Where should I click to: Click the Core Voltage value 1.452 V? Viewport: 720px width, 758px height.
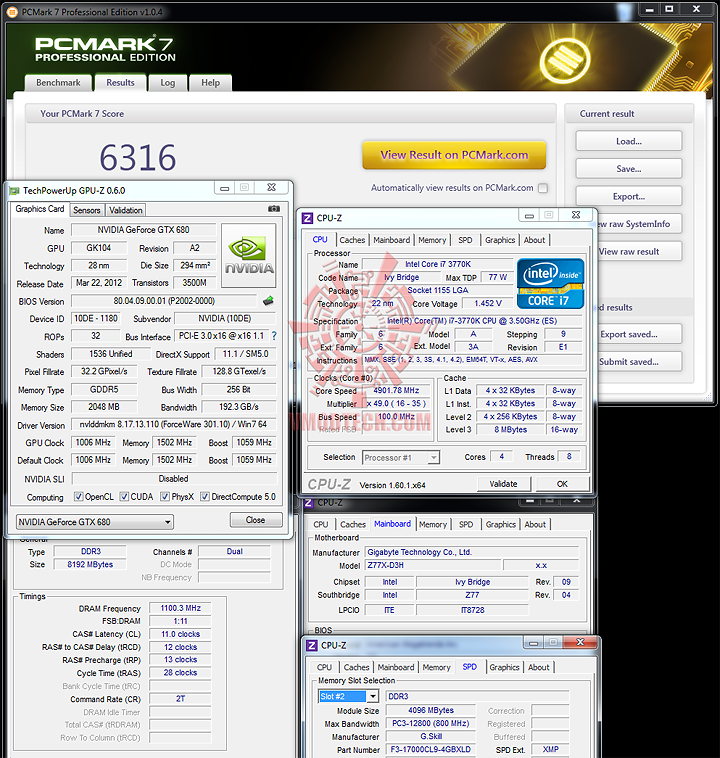[x=487, y=303]
